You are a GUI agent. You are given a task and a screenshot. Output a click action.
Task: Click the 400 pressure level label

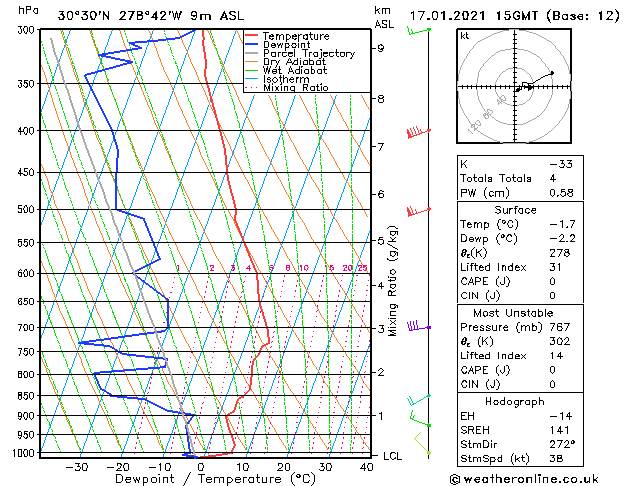click(27, 131)
